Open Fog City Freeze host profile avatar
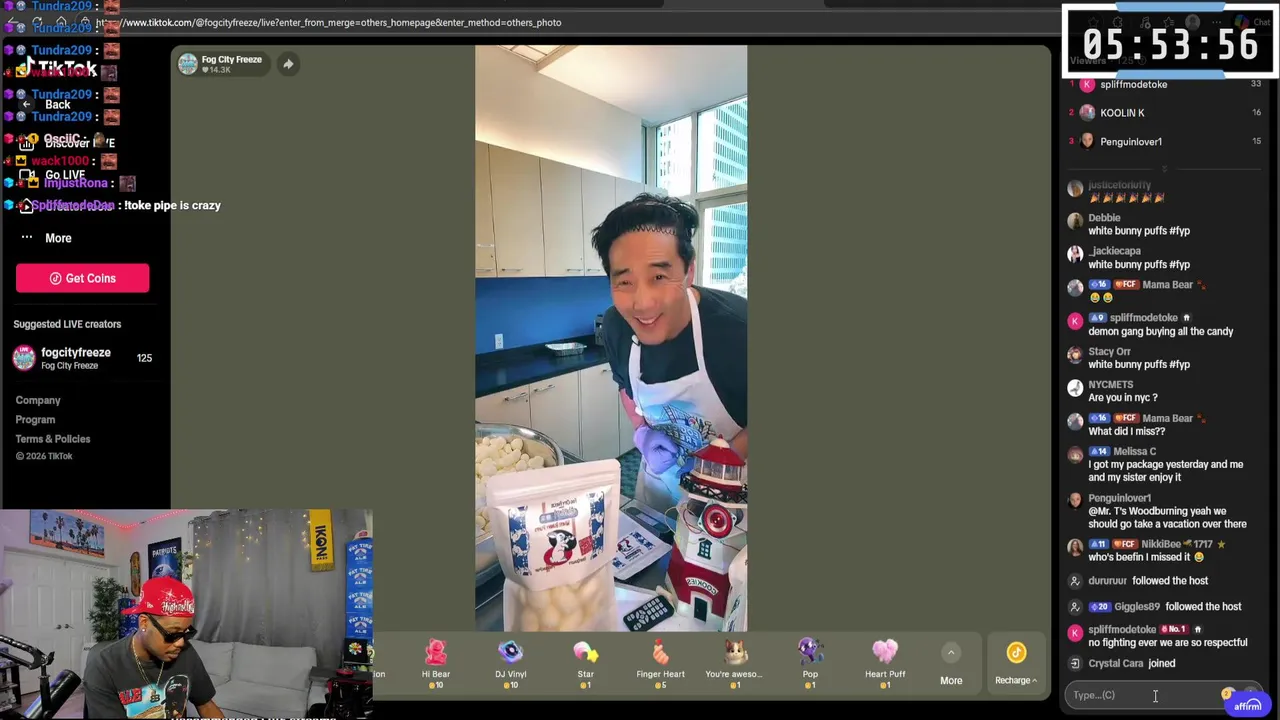 [187, 64]
